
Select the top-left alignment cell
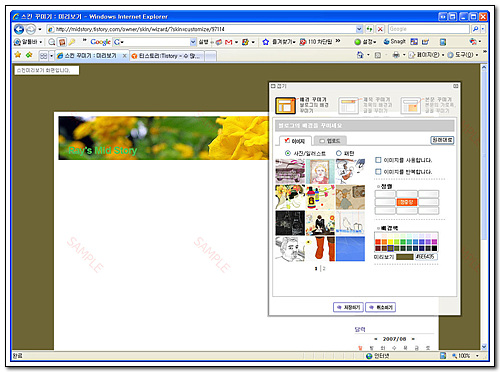coord(385,194)
